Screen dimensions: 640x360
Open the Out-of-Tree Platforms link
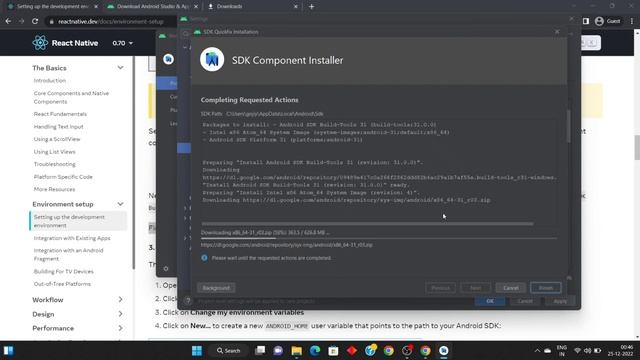[62, 284]
